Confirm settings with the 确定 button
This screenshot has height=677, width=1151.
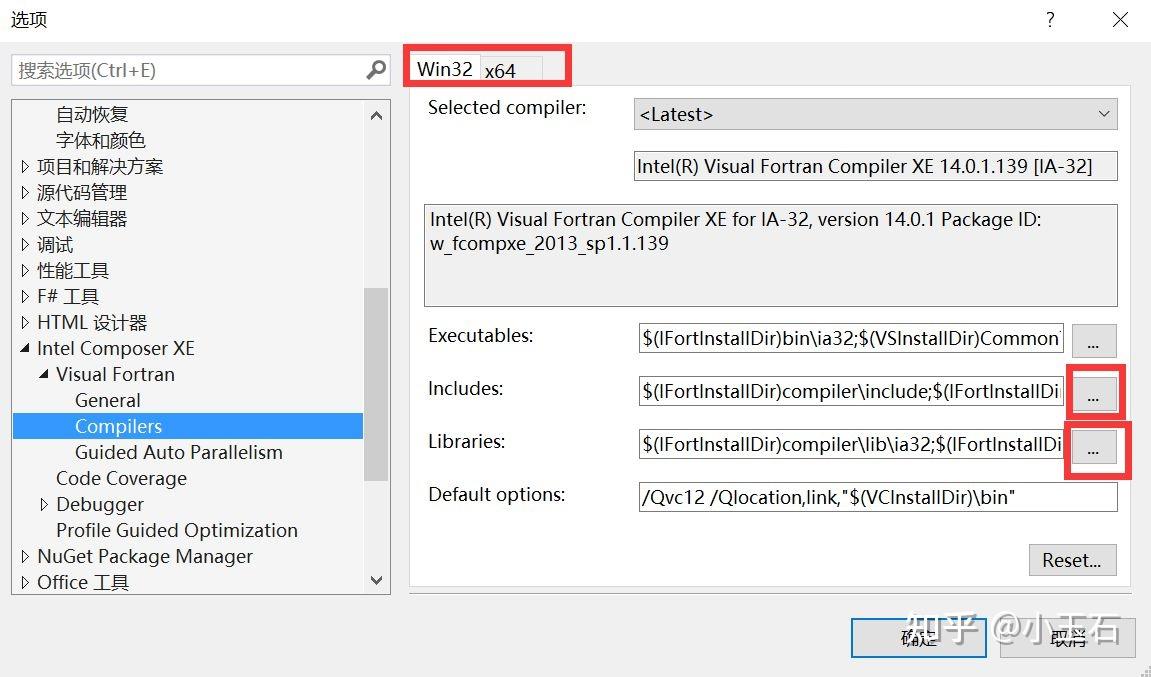(x=917, y=637)
